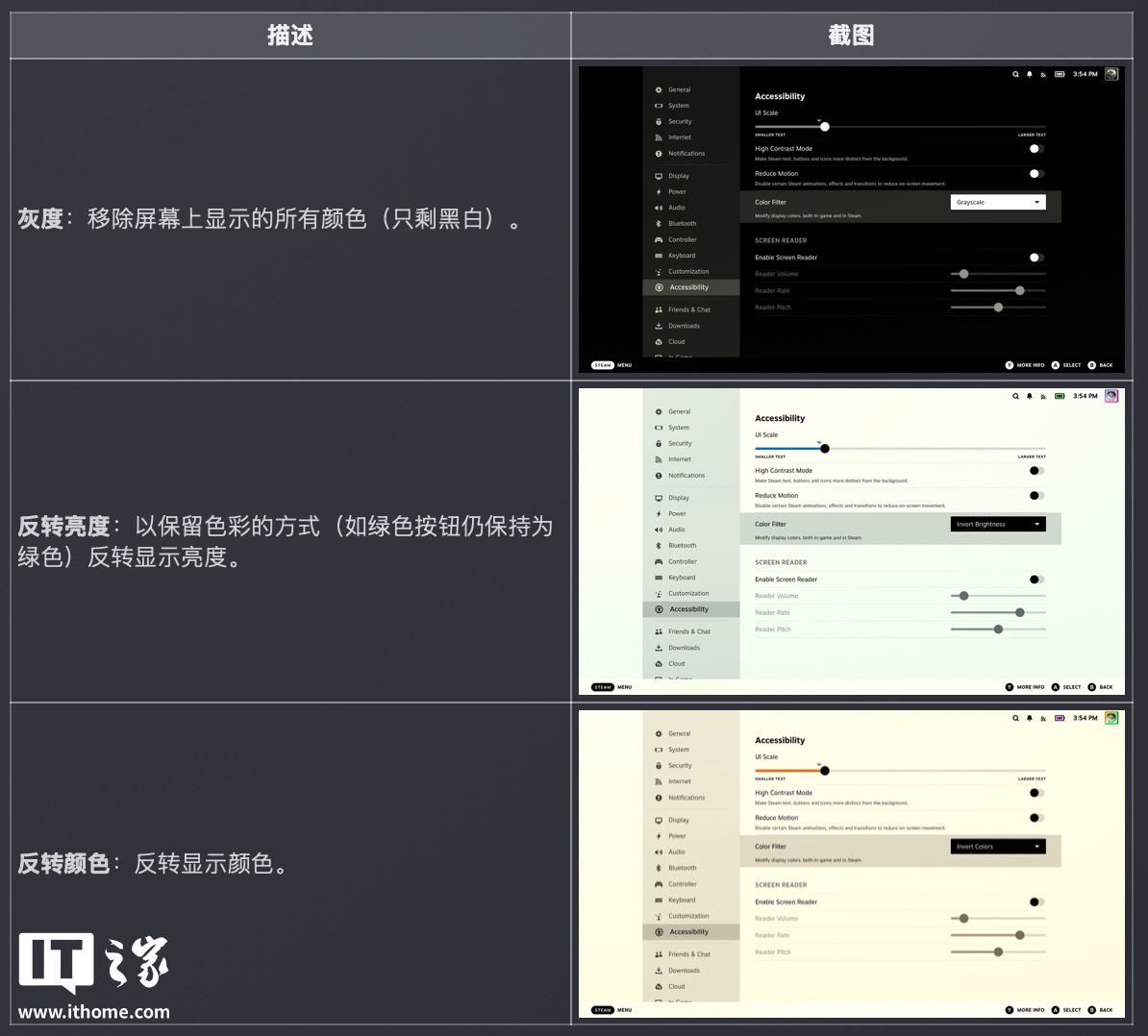This screenshot has width=1148, height=1036.
Task: Click green battery icon in Invert Brightness screenshot
Action: (x=1060, y=396)
